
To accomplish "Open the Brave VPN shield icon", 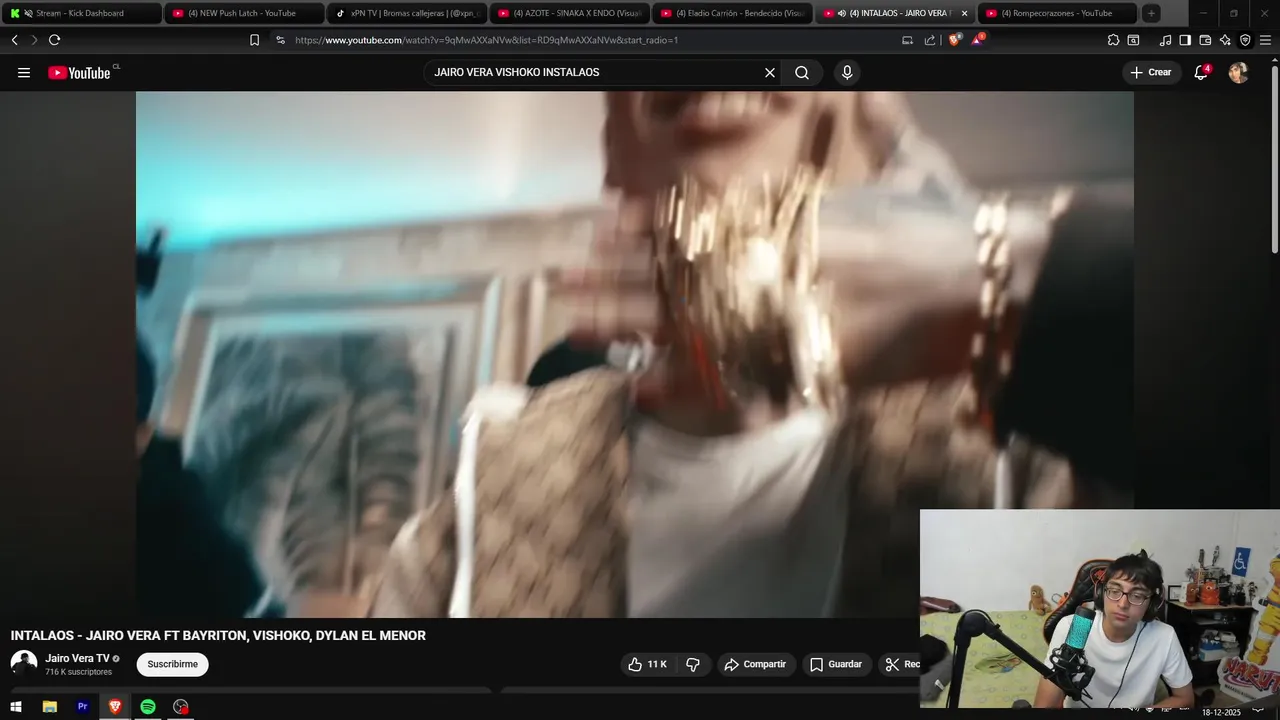I will 1245,40.
